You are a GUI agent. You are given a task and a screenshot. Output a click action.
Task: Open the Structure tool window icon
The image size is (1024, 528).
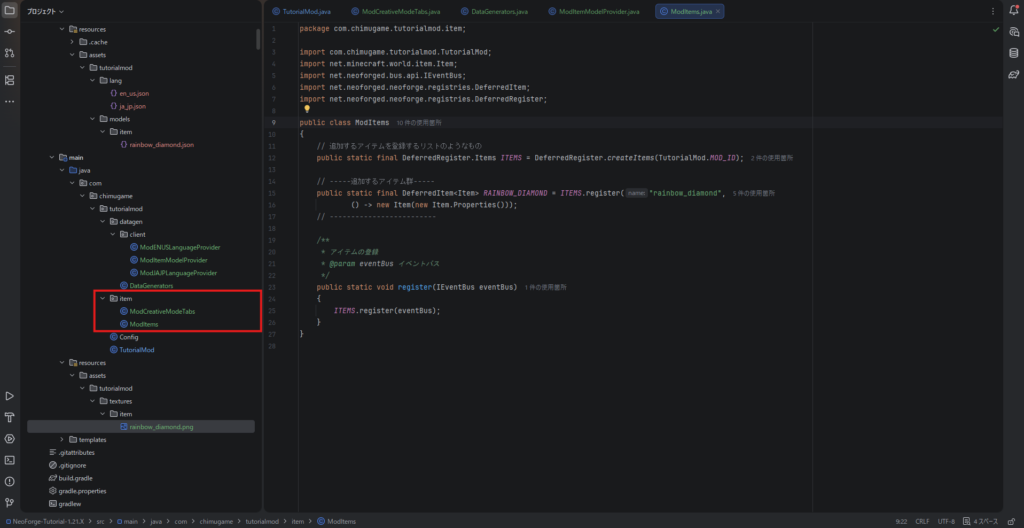point(9,79)
